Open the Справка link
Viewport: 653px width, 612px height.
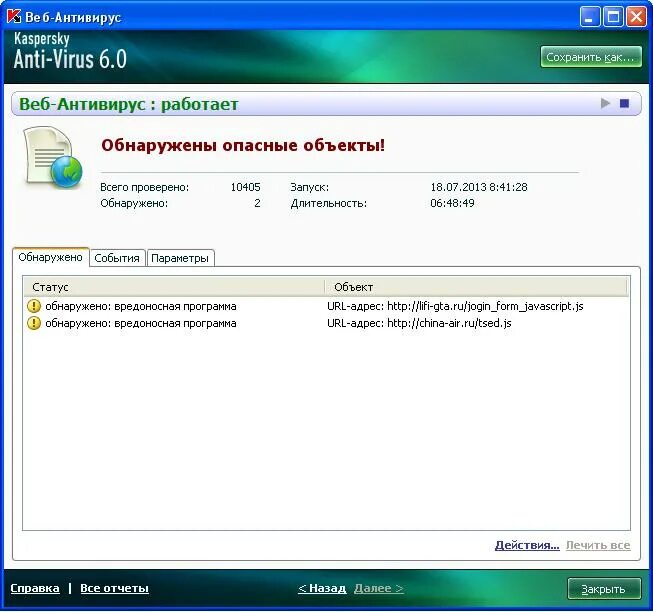tap(35, 588)
